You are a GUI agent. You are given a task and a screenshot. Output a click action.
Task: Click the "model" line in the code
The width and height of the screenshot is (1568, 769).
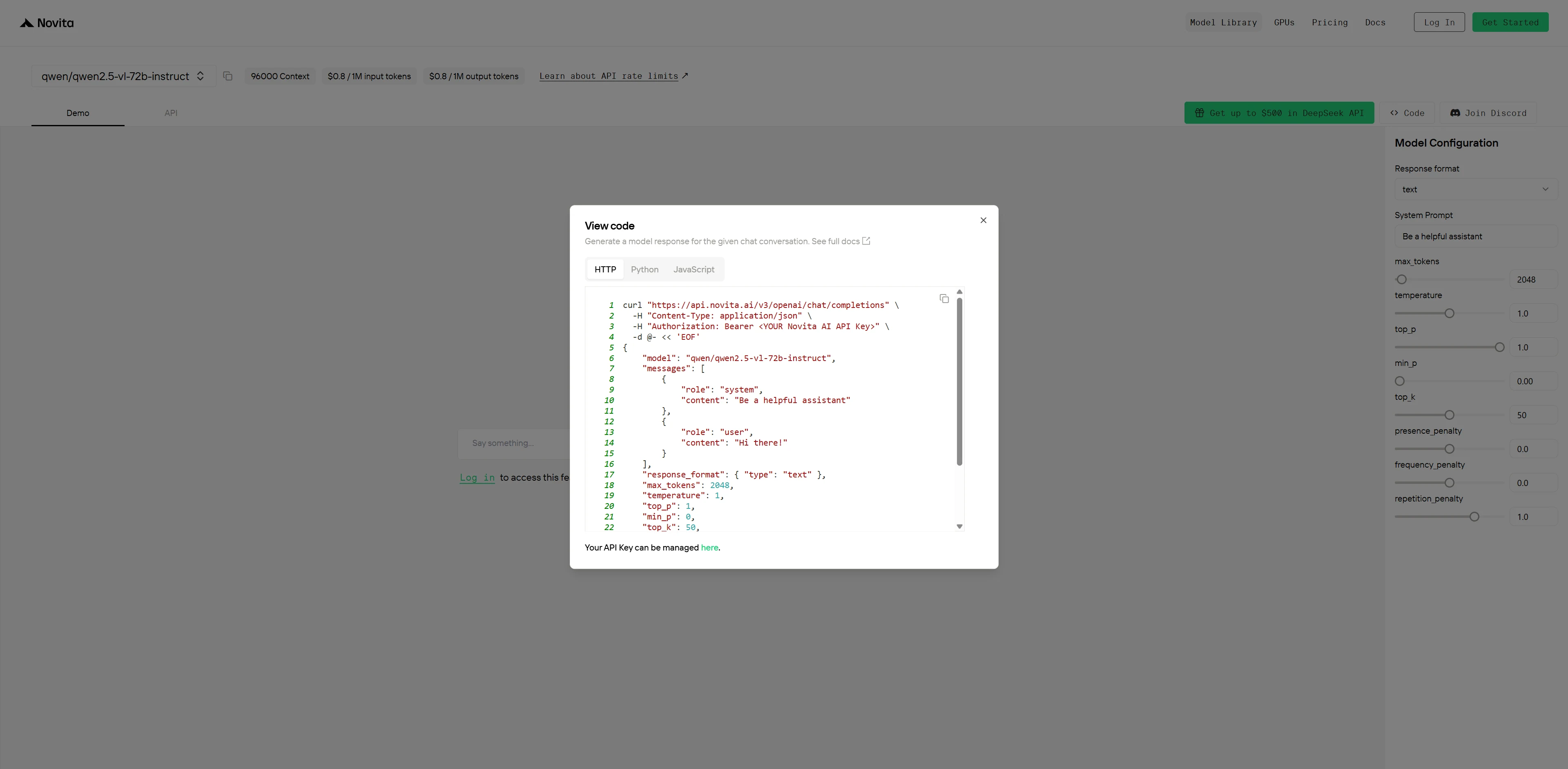738,358
